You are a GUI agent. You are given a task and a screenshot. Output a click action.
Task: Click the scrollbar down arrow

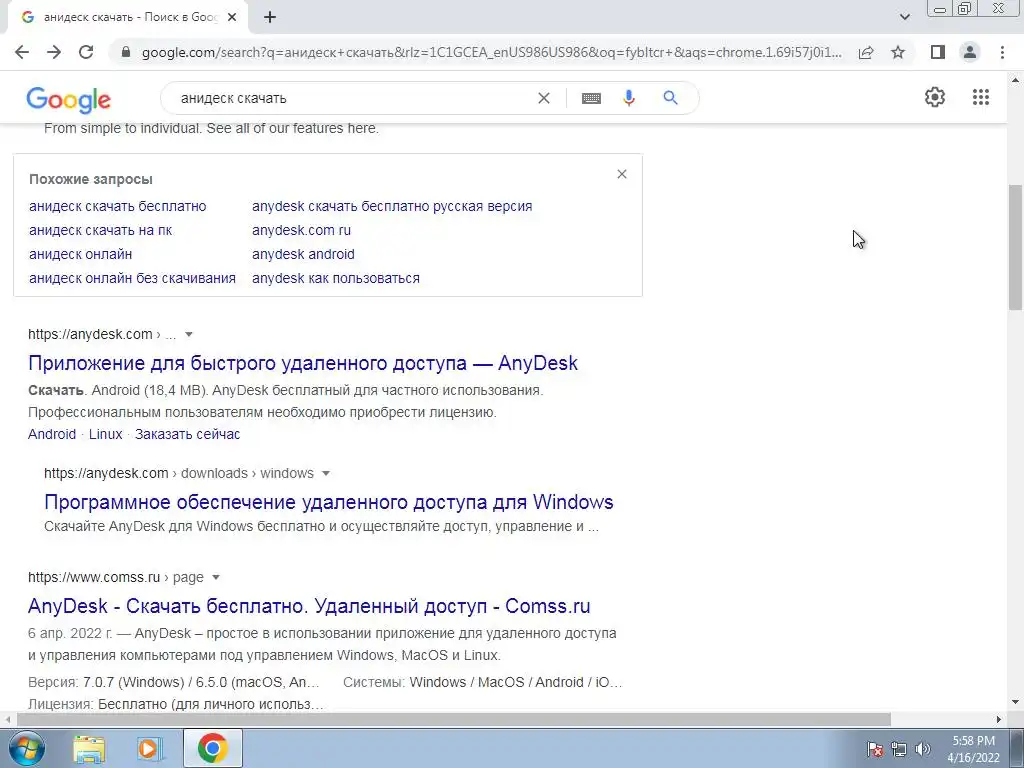click(1015, 703)
